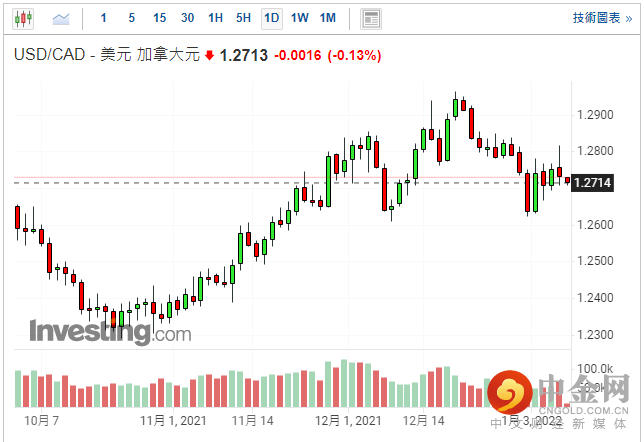
Task: Click the Investing.com watermark logo
Action: 110,332
